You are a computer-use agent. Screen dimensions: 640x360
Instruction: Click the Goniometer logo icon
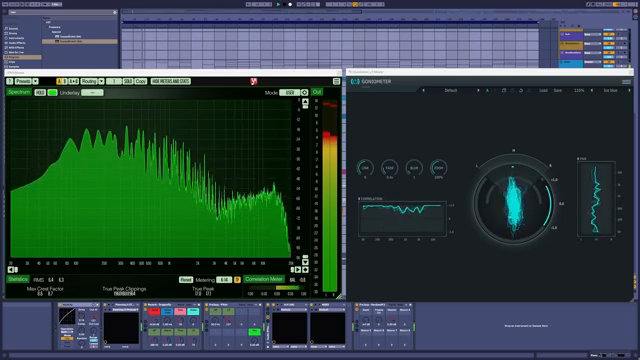coord(355,82)
